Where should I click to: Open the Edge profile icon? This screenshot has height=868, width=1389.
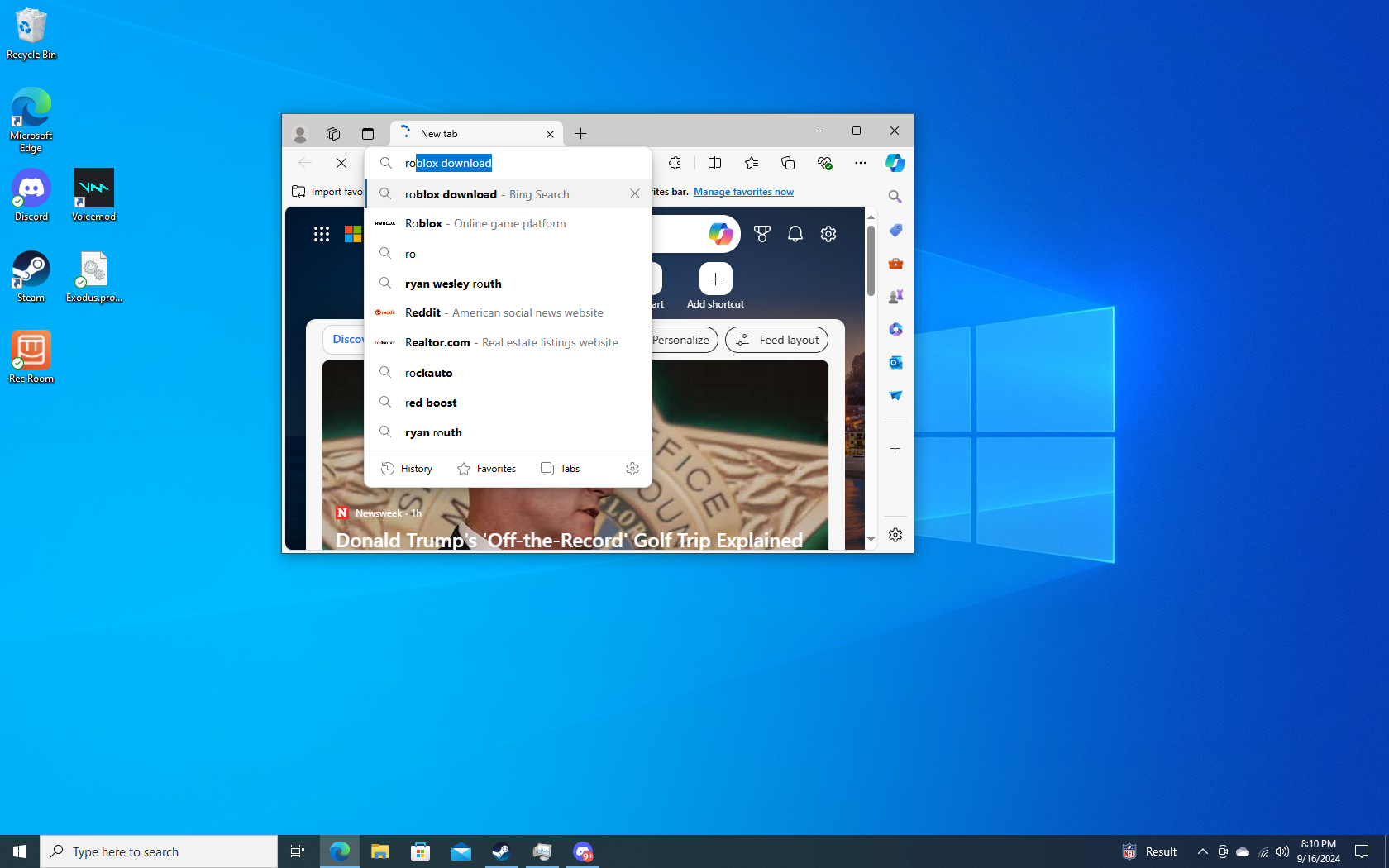click(x=299, y=134)
